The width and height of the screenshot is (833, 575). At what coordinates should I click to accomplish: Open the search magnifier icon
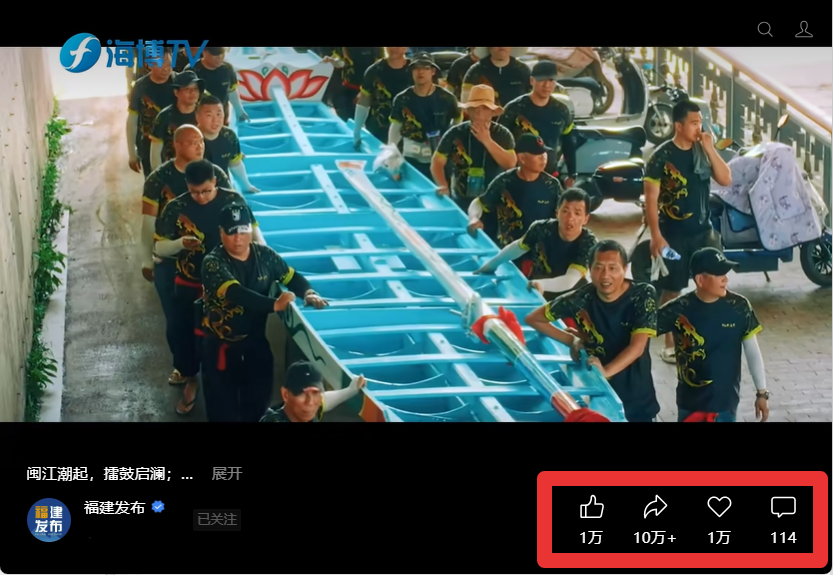click(765, 29)
